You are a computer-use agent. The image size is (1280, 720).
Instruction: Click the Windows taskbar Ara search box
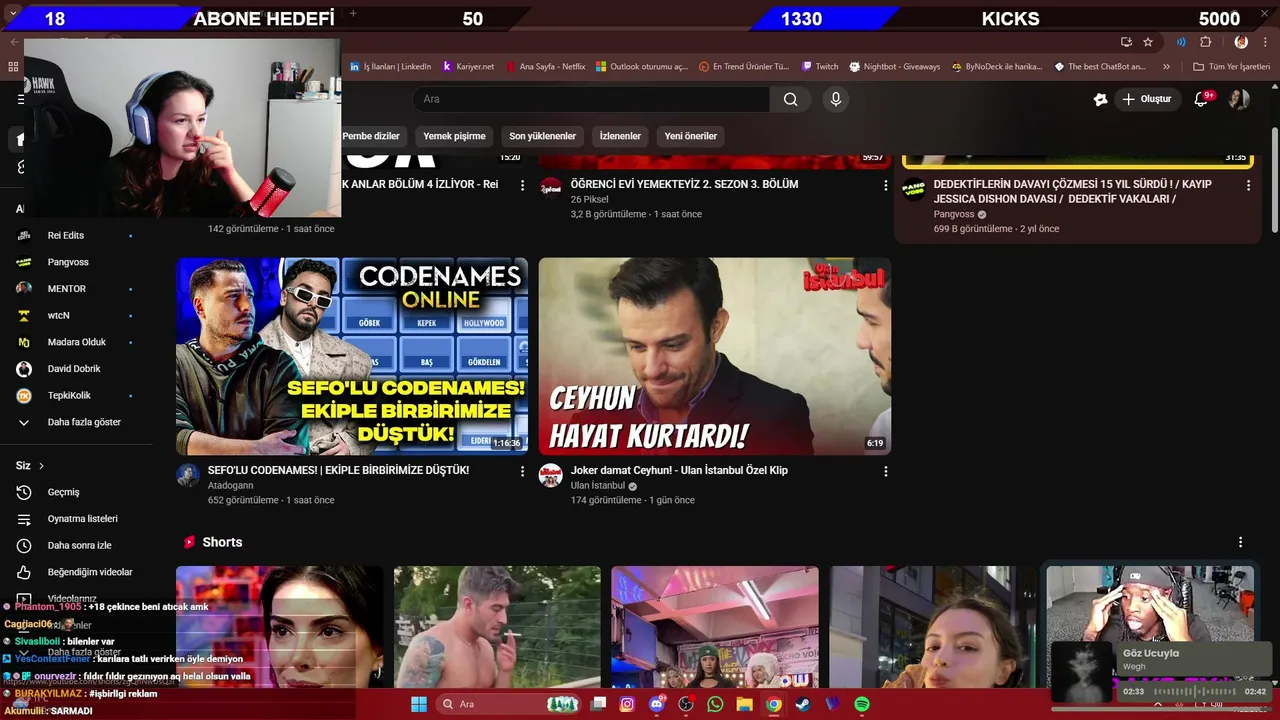pyautogui.click(x=510, y=704)
